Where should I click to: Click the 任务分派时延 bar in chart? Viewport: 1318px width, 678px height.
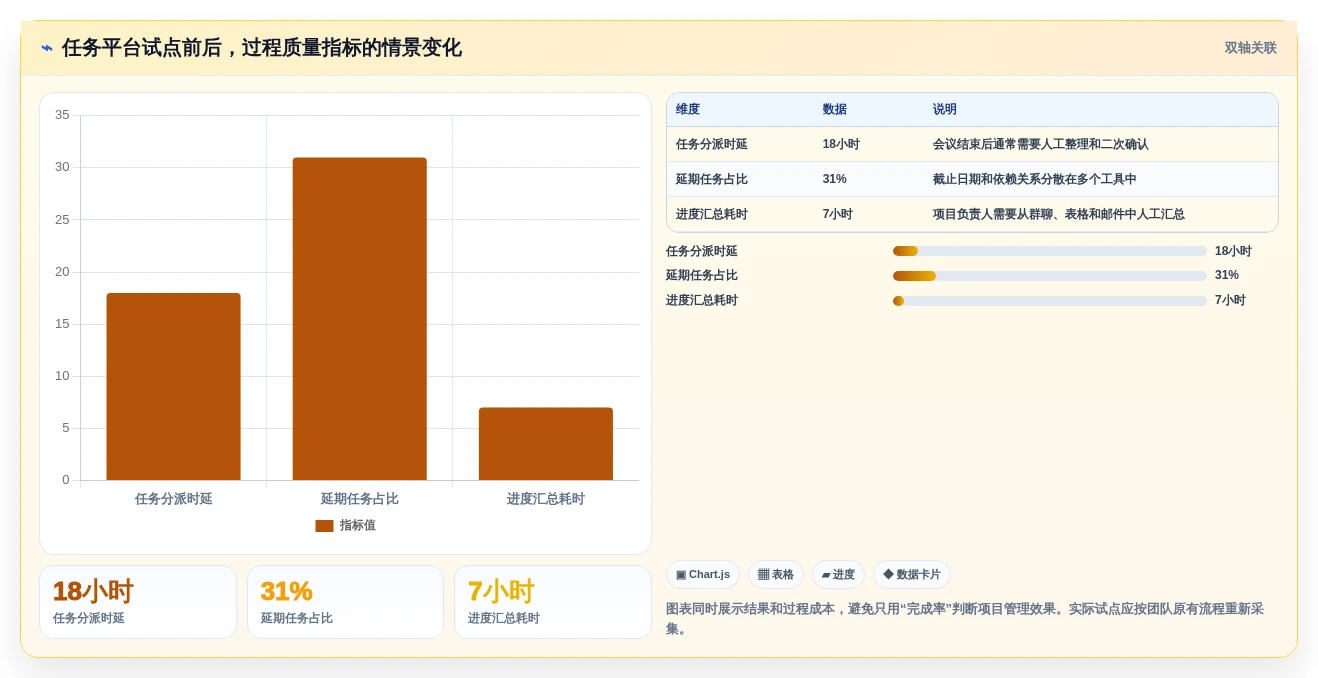pyautogui.click(x=173, y=387)
